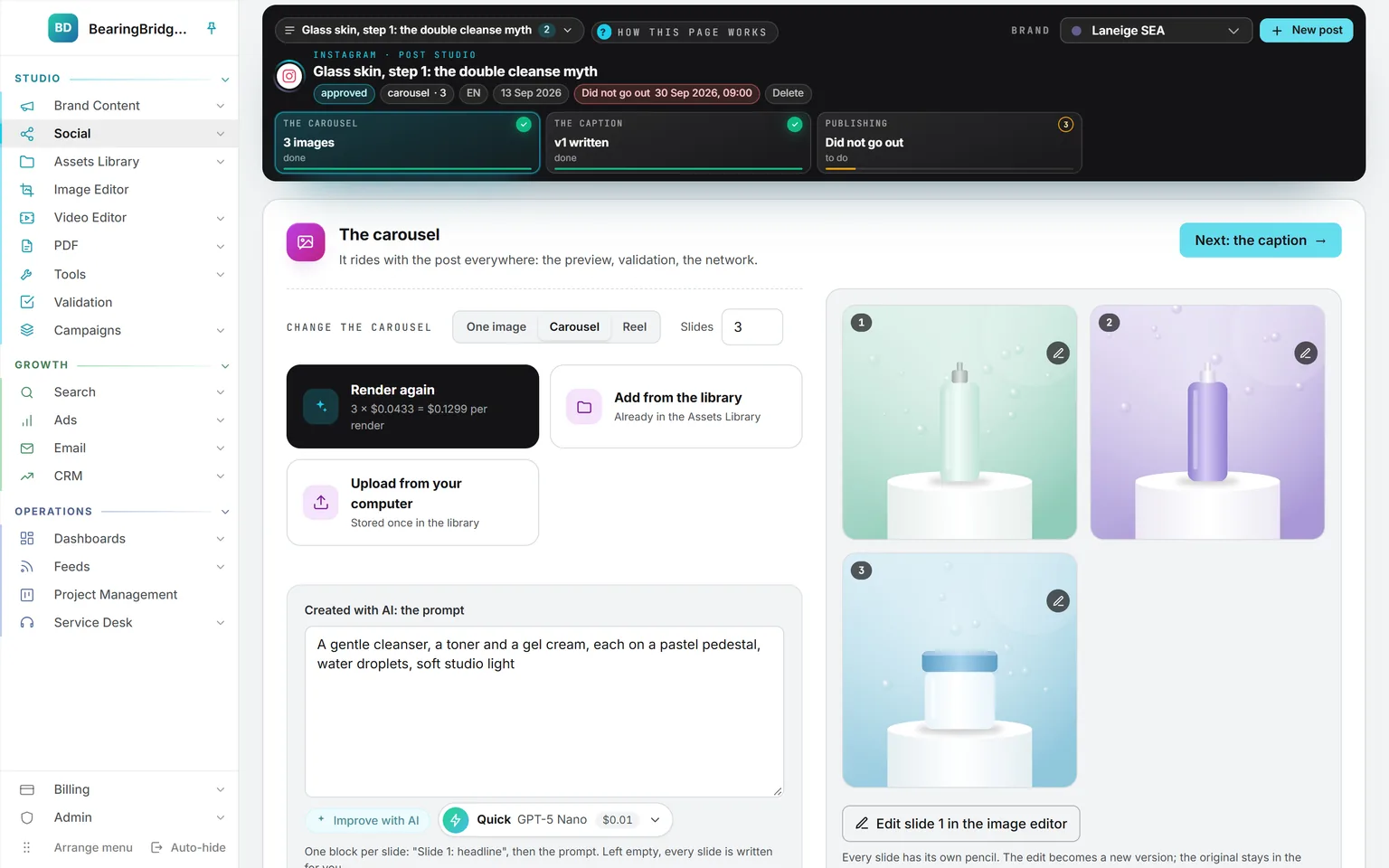This screenshot has height=868, width=1389.
Task: Select the slide 1 green bottle thumbnail
Action: click(959, 422)
